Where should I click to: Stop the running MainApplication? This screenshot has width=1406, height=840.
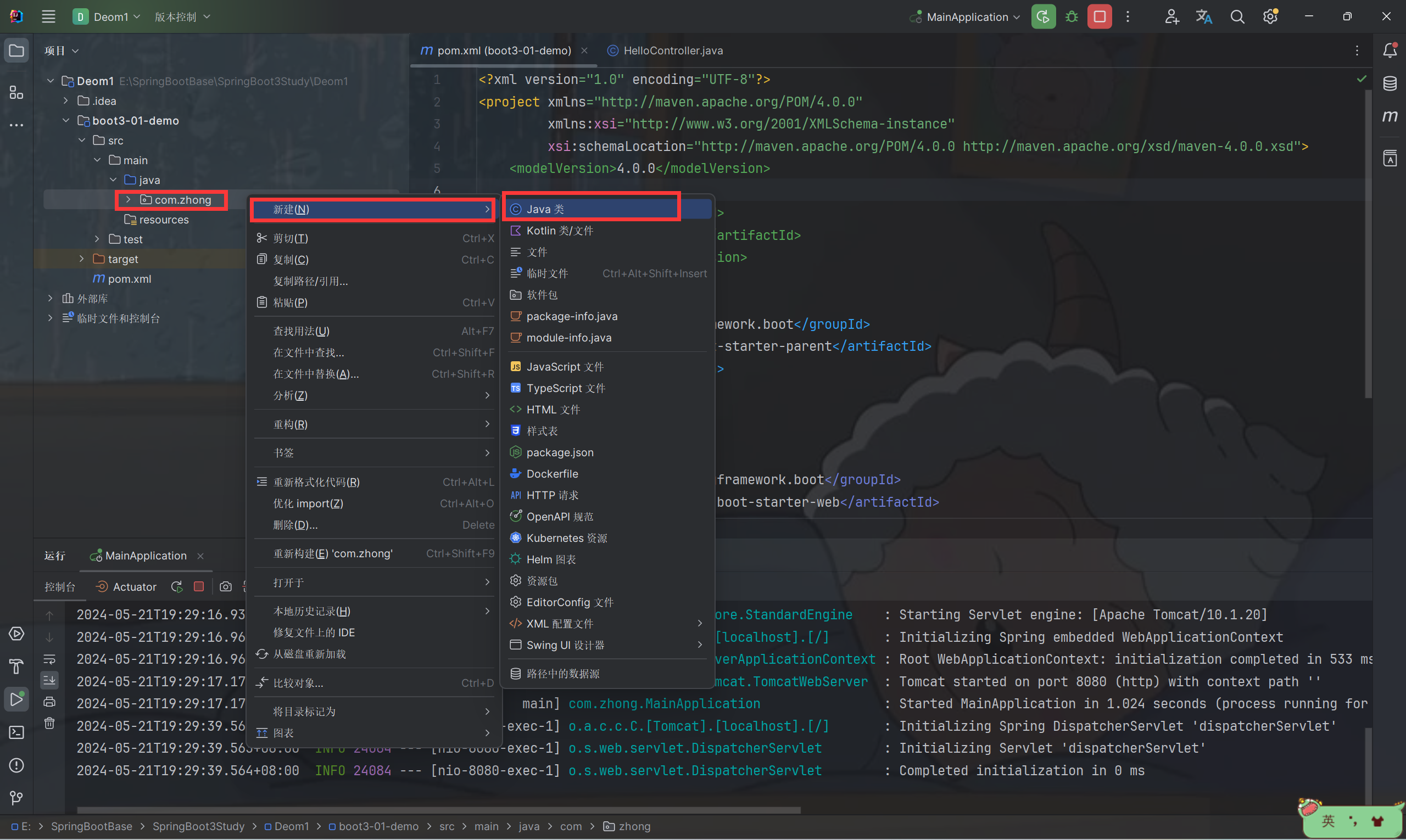[x=1099, y=16]
